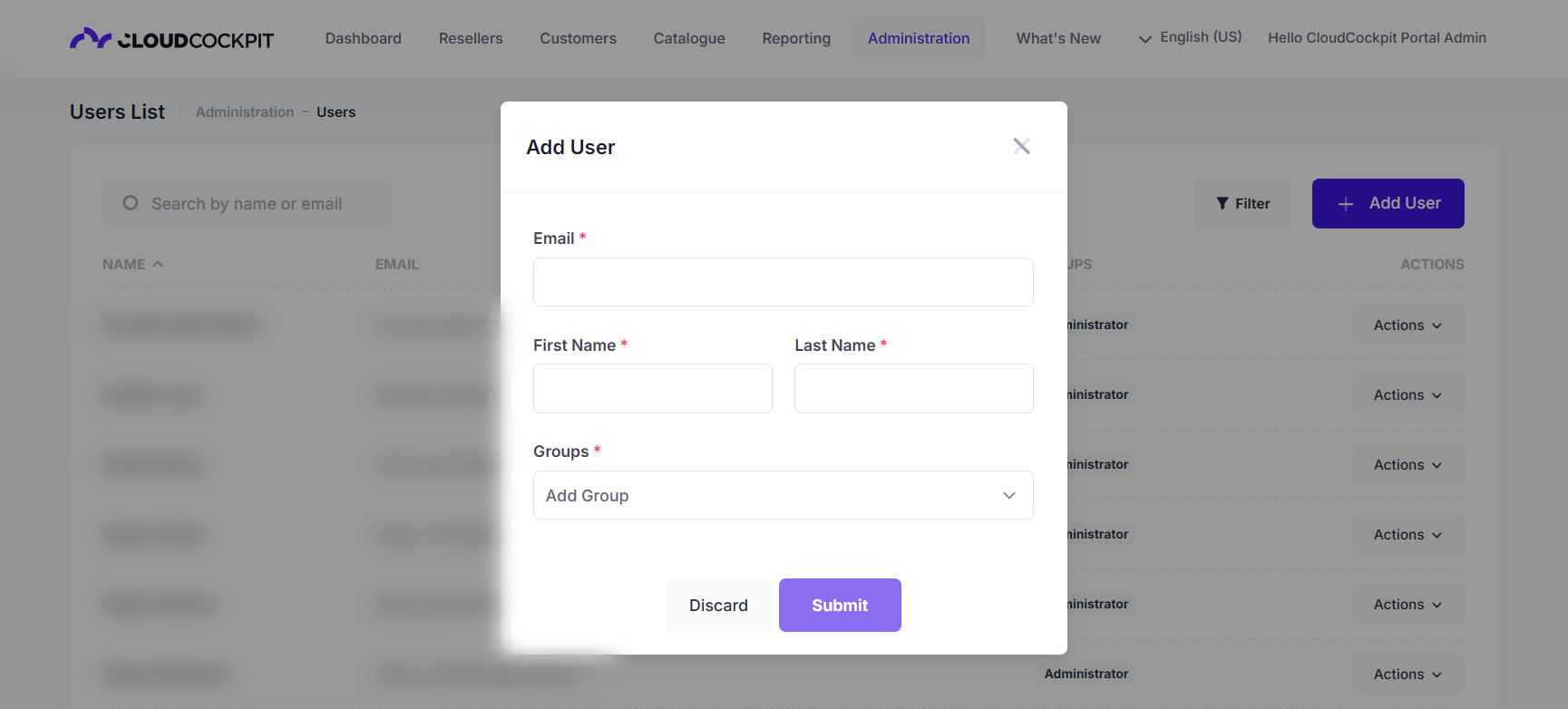1568x709 pixels.
Task: Submit the Add User form
Action: [840, 605]
